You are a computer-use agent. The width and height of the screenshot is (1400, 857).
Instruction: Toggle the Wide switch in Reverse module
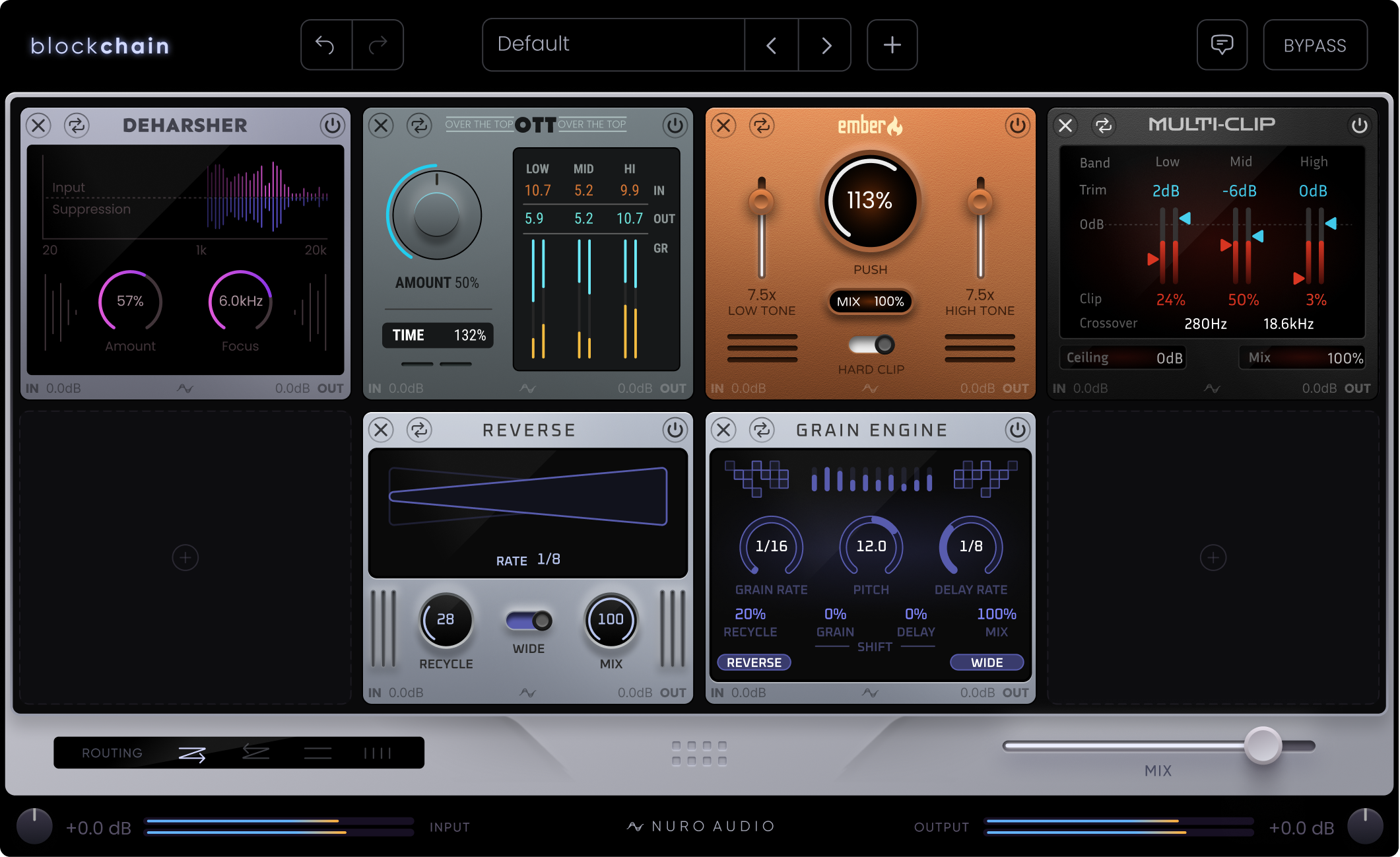(528, 621)
